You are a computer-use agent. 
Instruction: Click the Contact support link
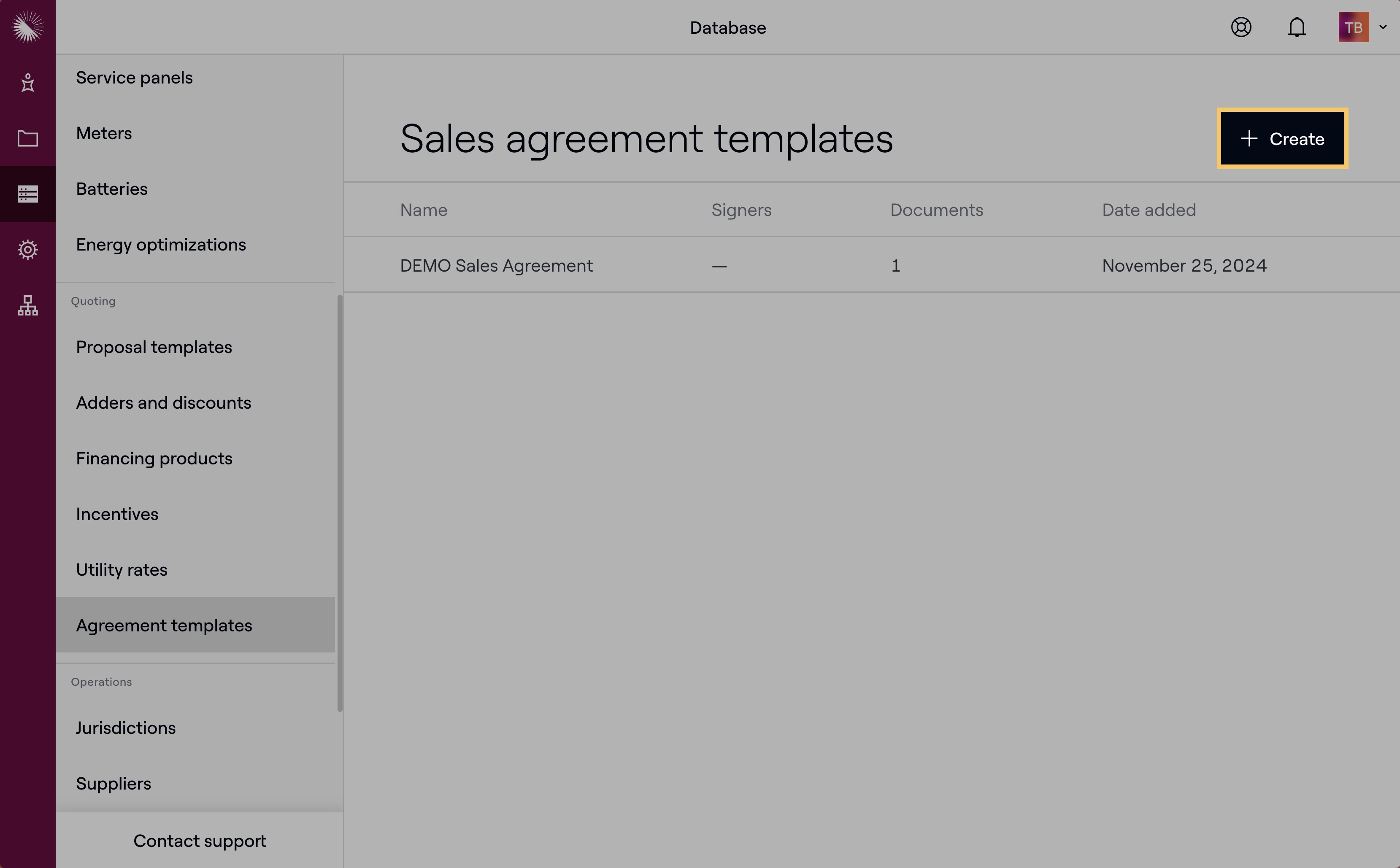[199, 841]
